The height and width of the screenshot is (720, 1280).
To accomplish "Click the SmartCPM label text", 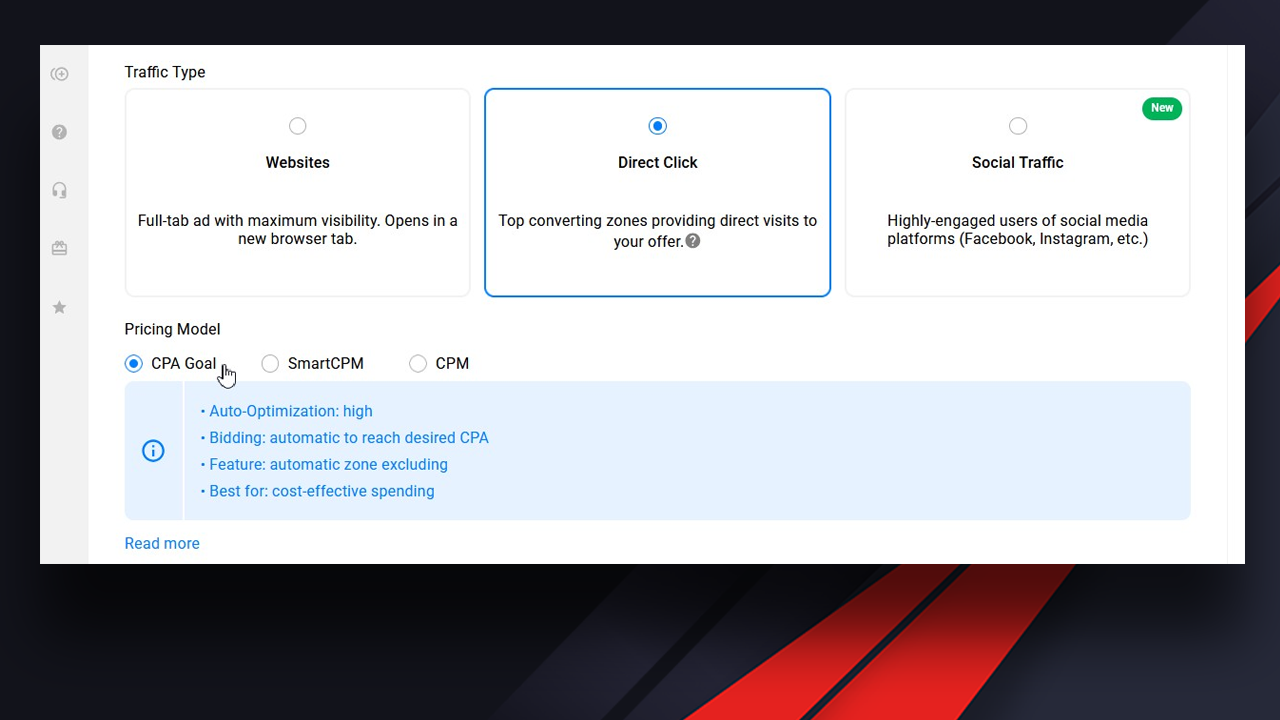I will click(326, 364).
